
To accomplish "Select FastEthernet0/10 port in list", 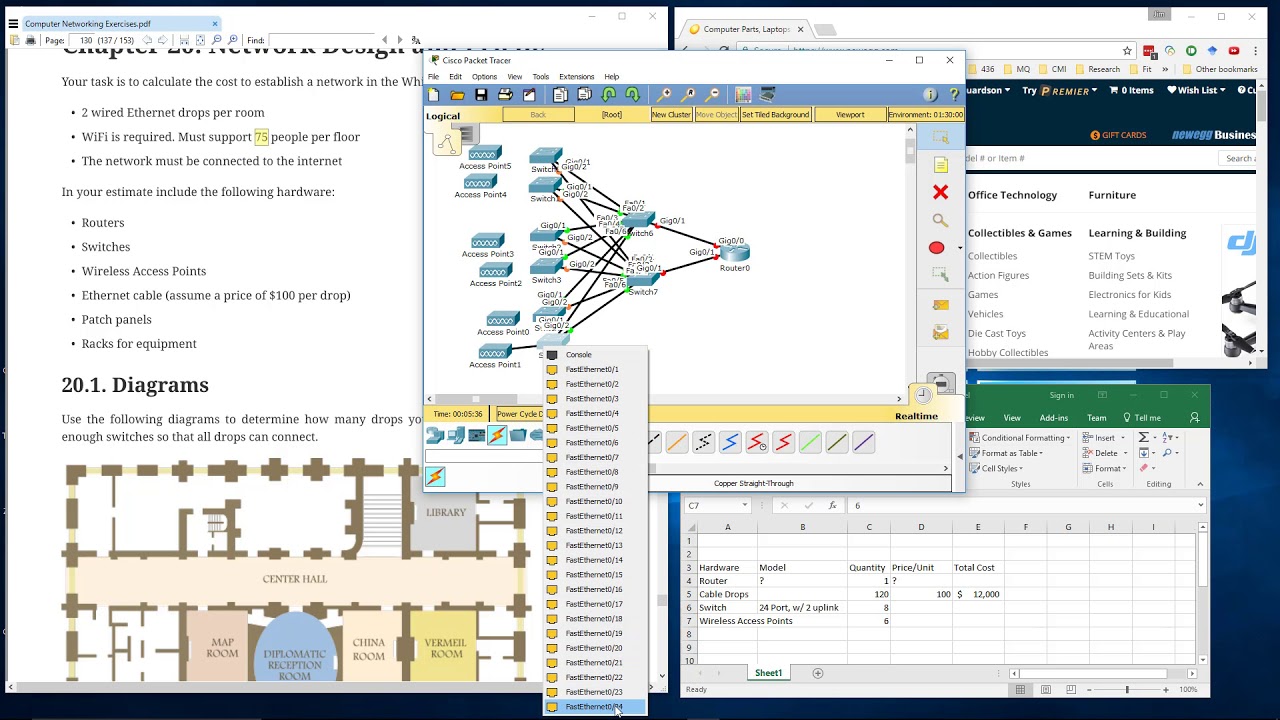I will point(596,501).
